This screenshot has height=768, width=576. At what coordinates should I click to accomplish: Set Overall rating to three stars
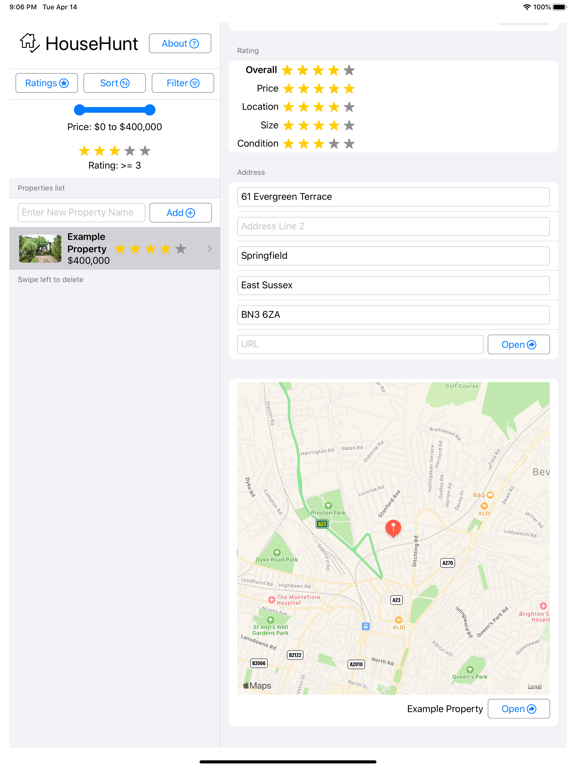[x=318, y=71]
